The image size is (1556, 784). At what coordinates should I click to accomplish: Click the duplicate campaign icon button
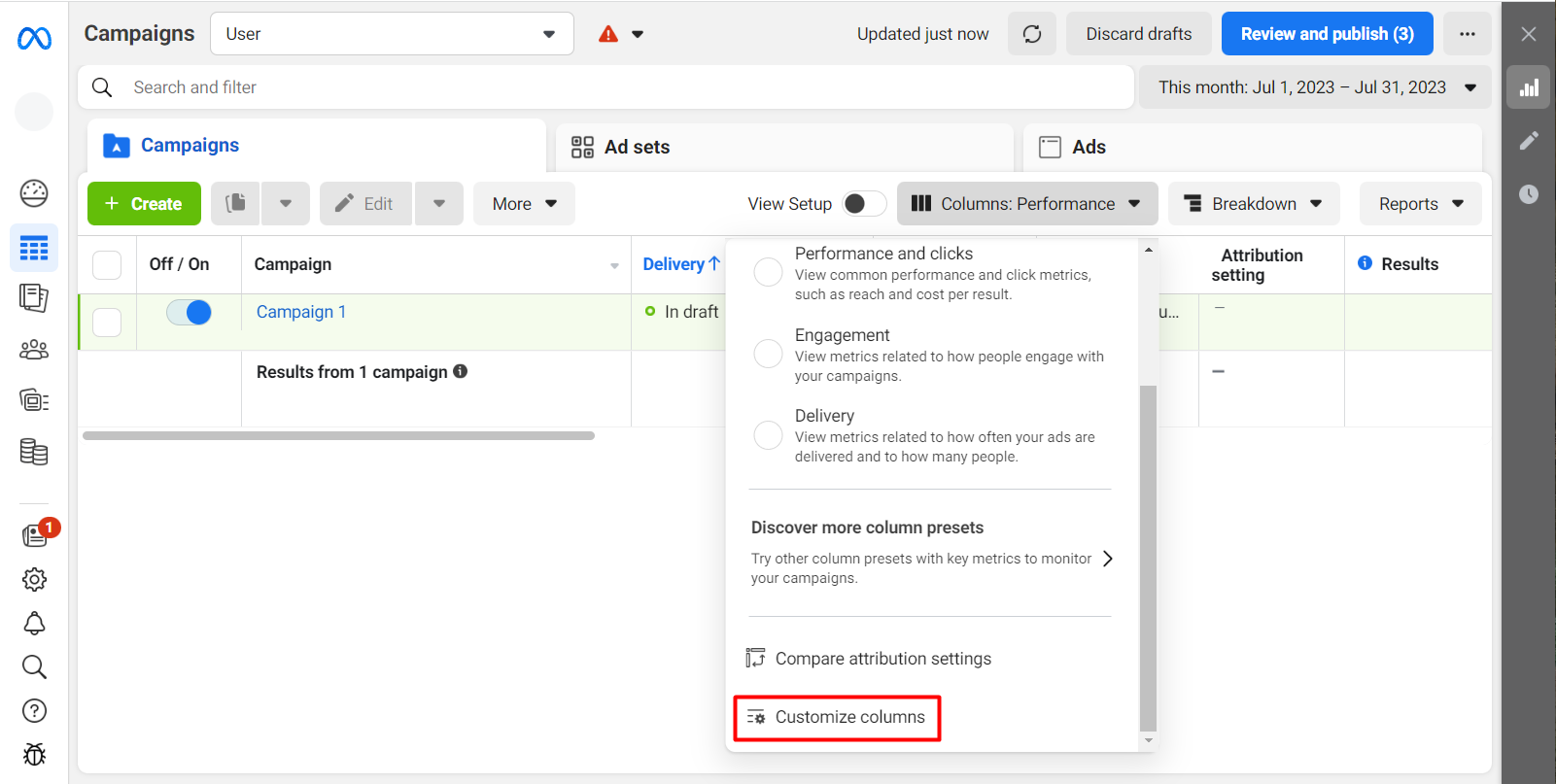tap(235, 203)
